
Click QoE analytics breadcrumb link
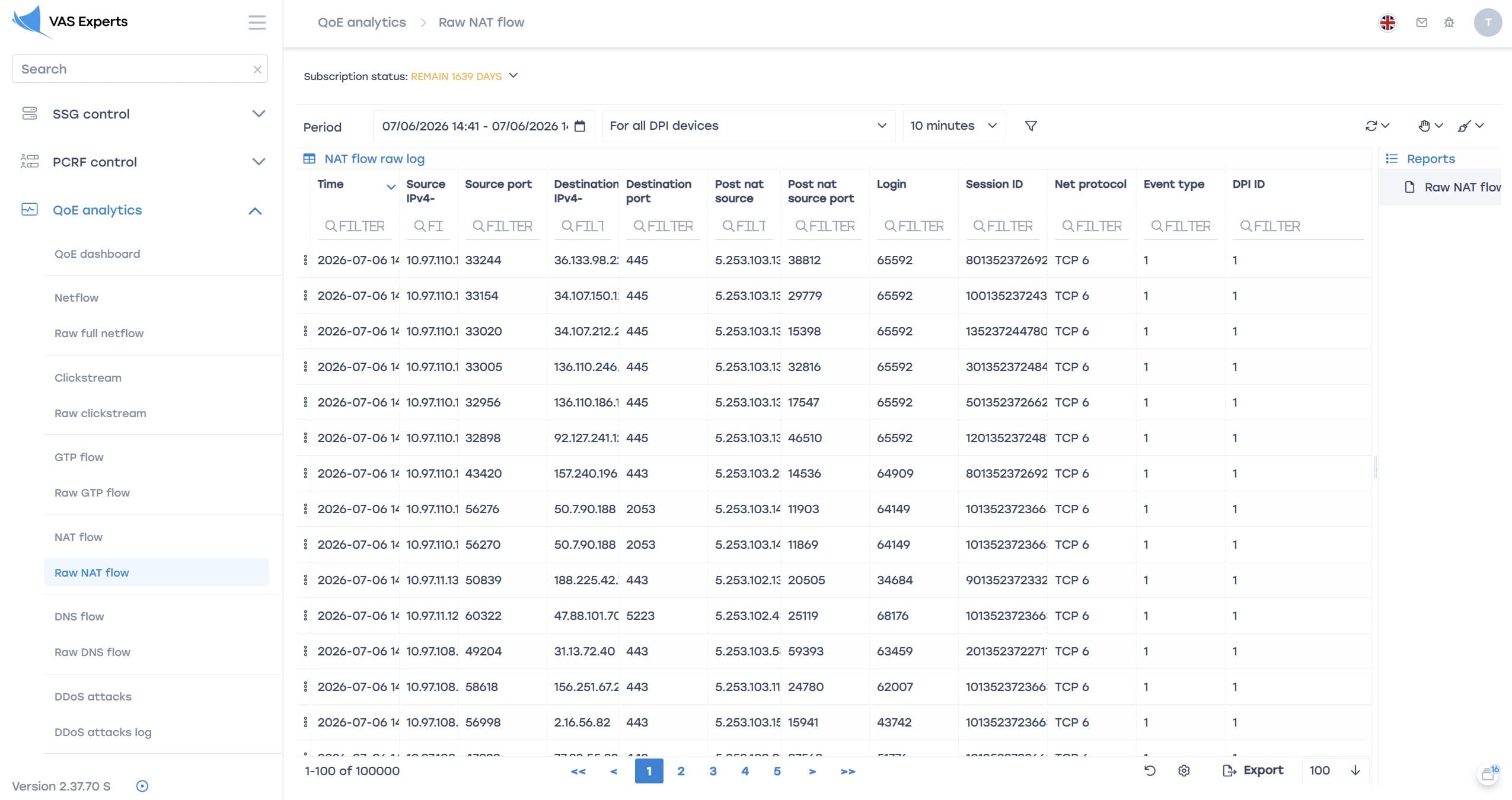click(x=362, y=23)
